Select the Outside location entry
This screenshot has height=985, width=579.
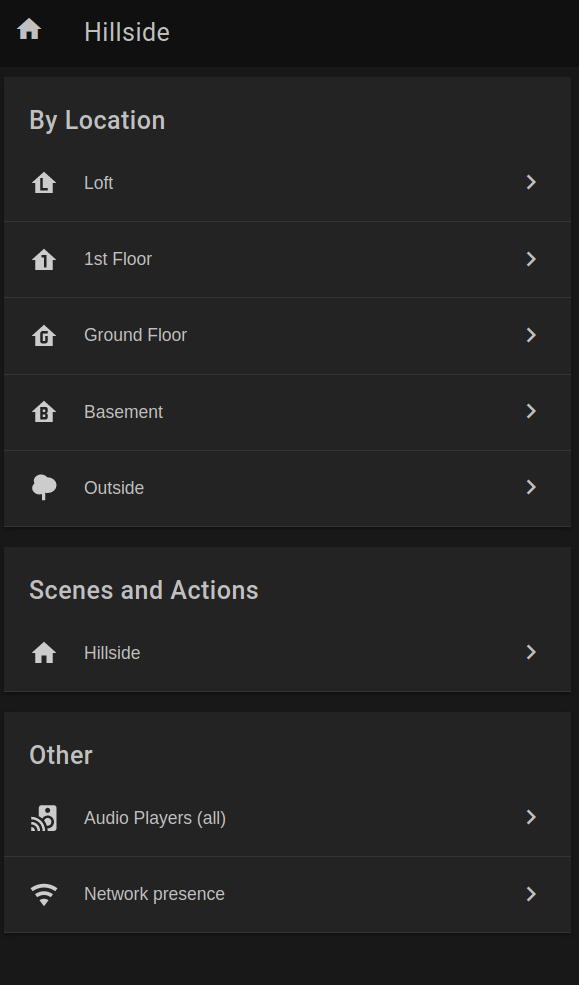(288, 488)
